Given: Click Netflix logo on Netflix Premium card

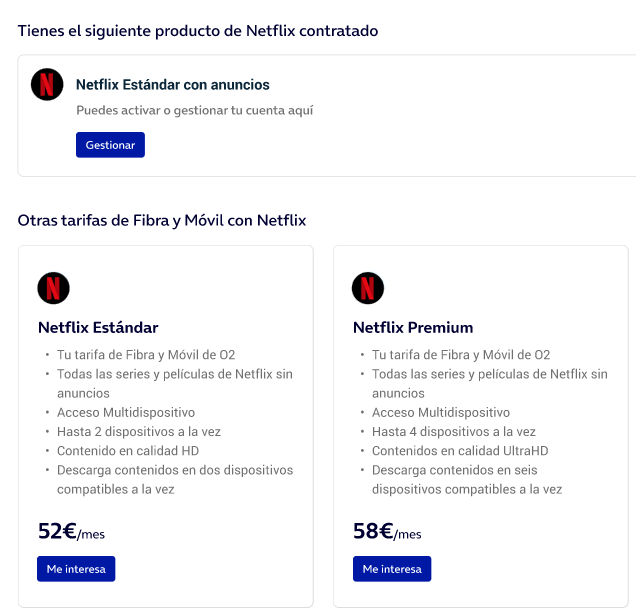Looking at the screenshot, I should point(368,288).
